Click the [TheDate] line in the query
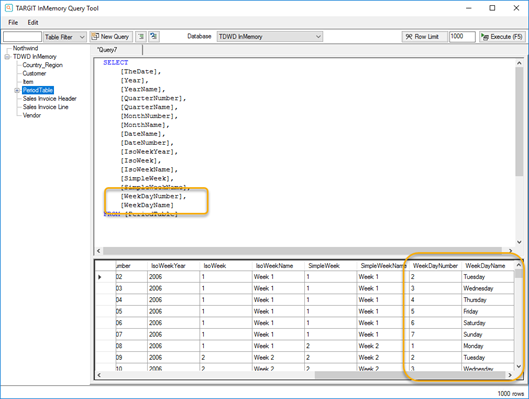 pyautogui.click(x=141, y=72)
